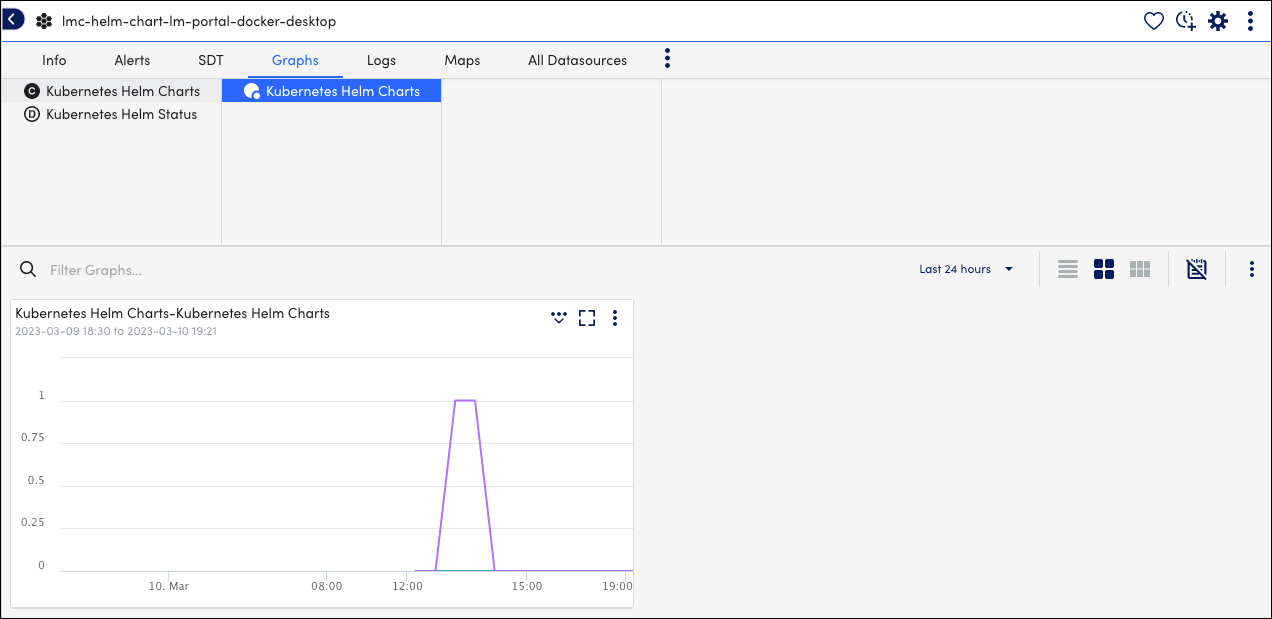Click the 15:00 time axis label
Screen dimensions: 1272x619
[526, 586]
